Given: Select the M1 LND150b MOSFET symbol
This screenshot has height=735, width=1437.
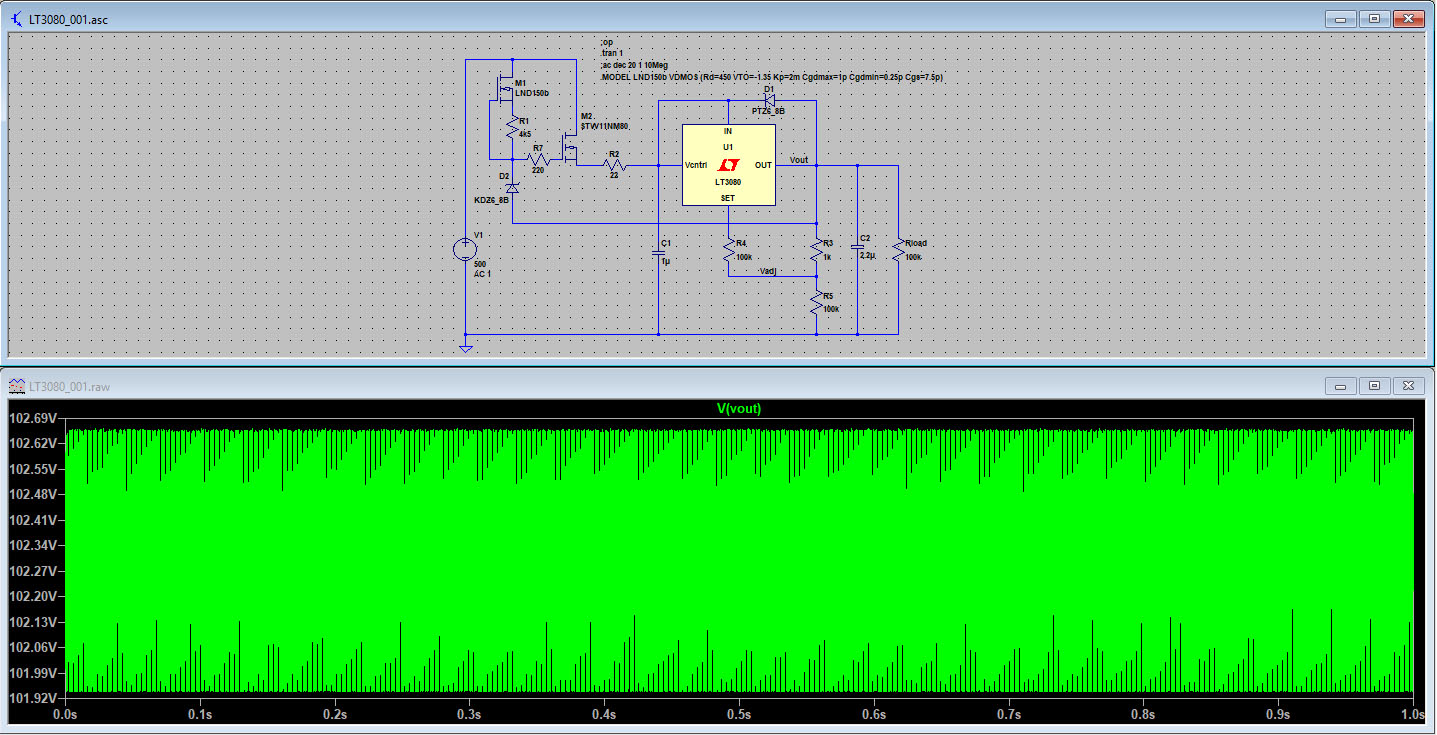Looking at the screenshot, I should (506, 89).
